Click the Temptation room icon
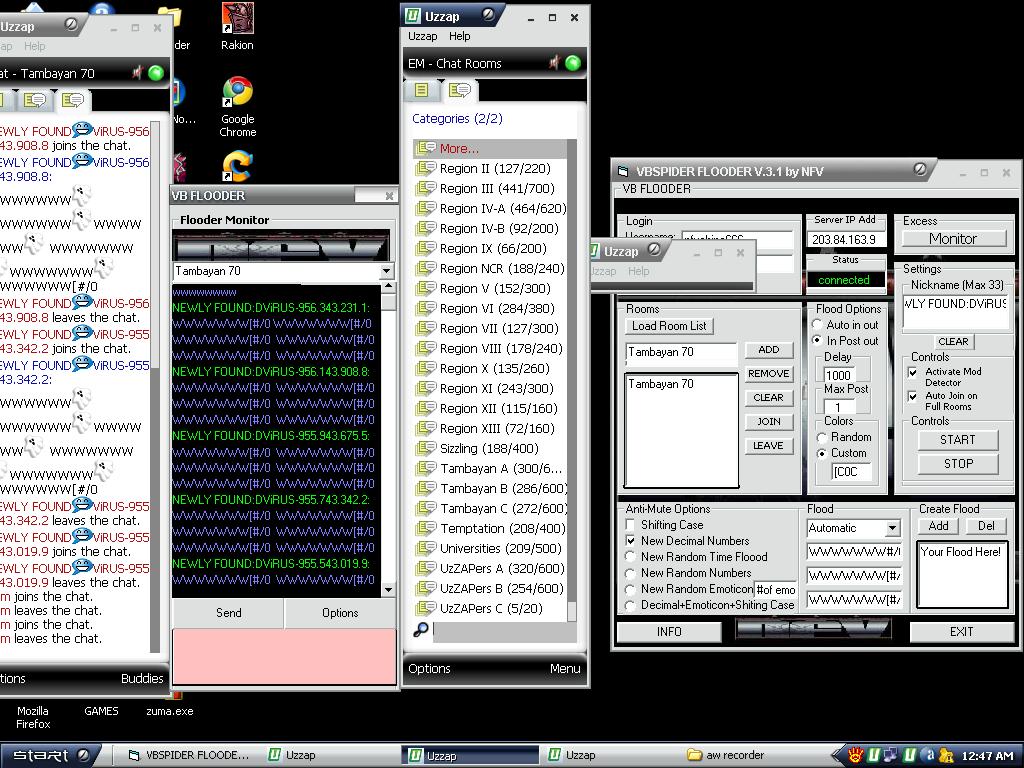 coord(426,528)
